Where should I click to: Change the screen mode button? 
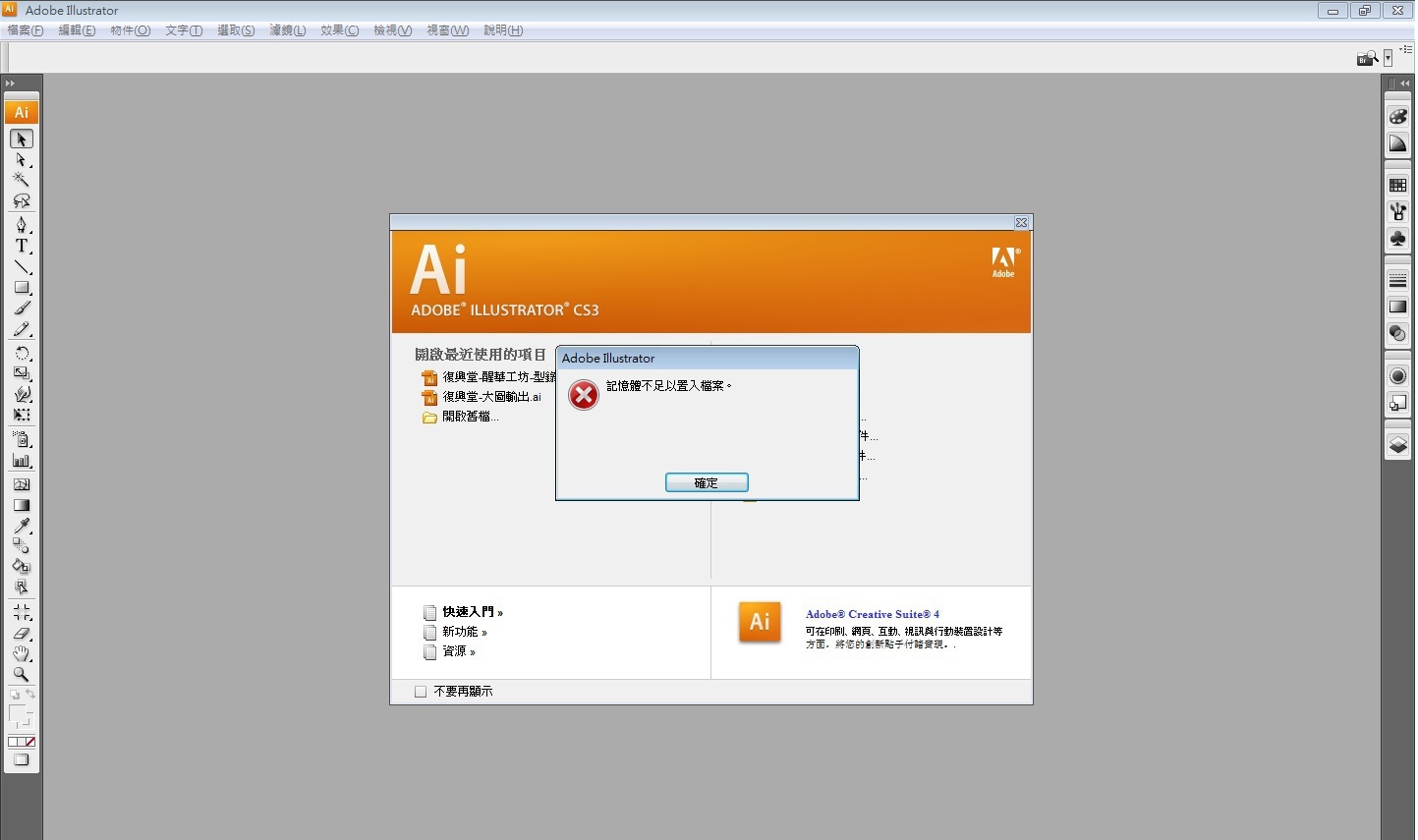click(x=21, y=759)
